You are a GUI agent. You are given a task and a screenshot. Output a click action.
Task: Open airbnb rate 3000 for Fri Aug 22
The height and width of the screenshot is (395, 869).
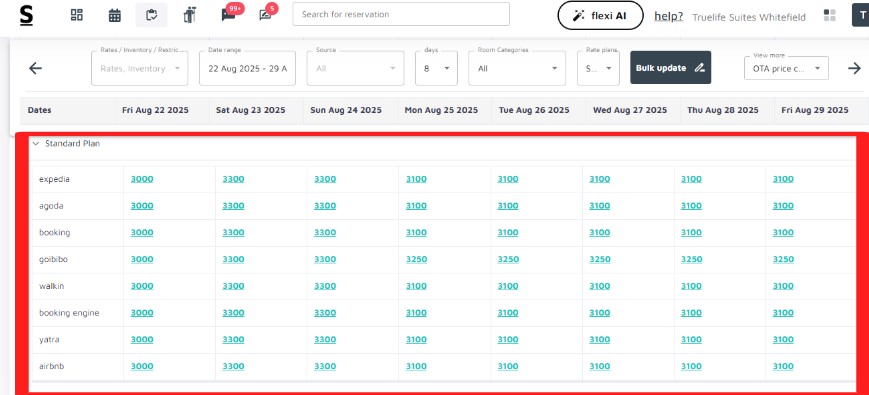tap(142, 366)
